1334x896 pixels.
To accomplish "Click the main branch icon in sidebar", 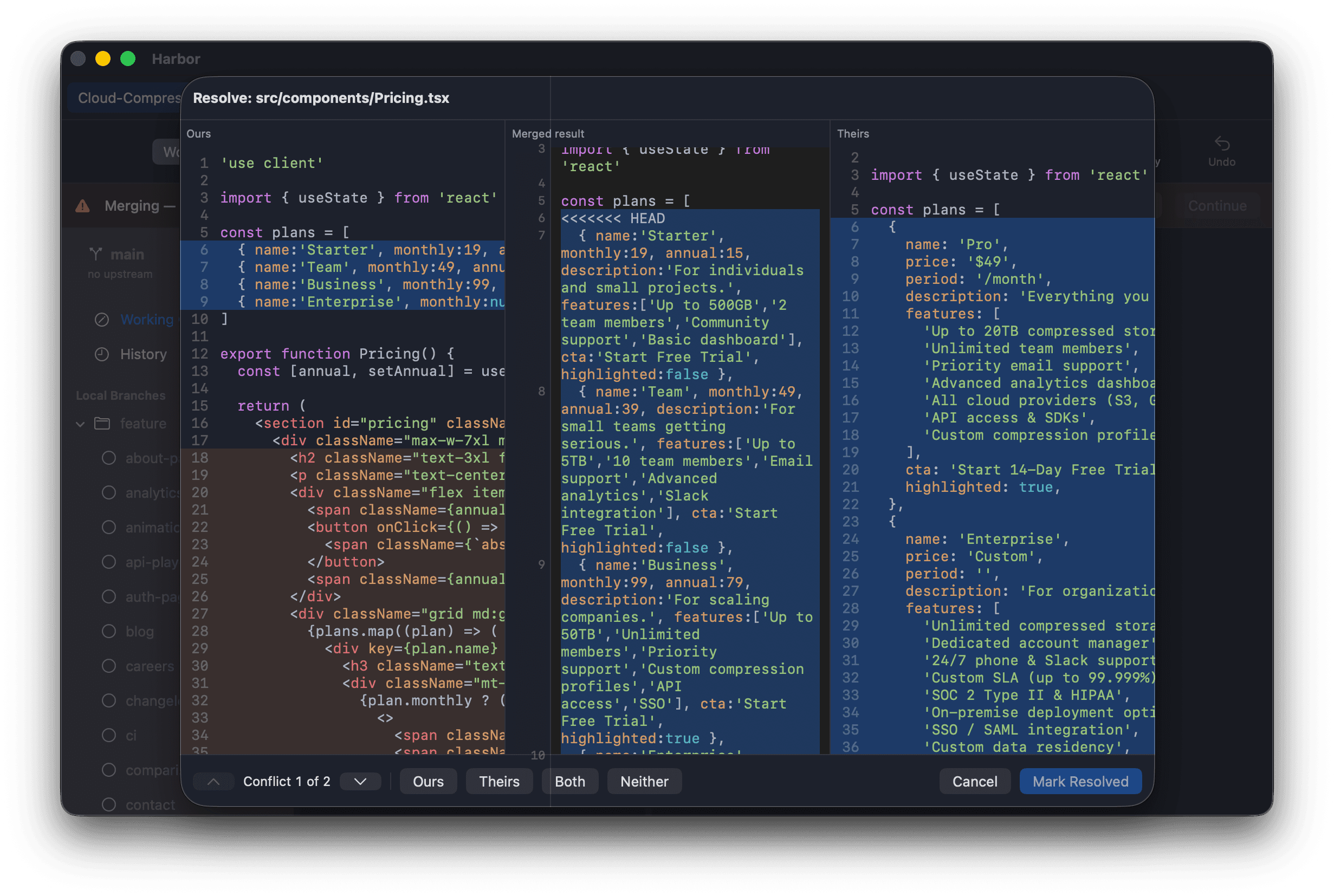I will point(95,254).
